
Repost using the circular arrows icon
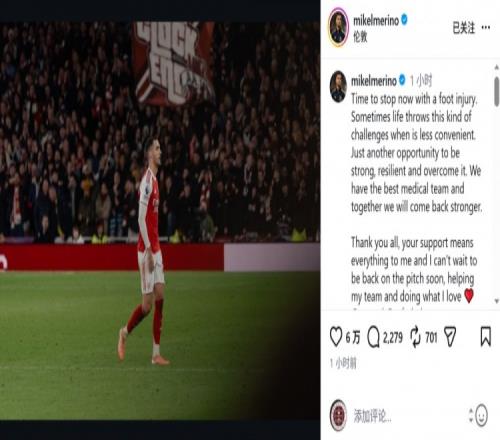click(415, 337)
